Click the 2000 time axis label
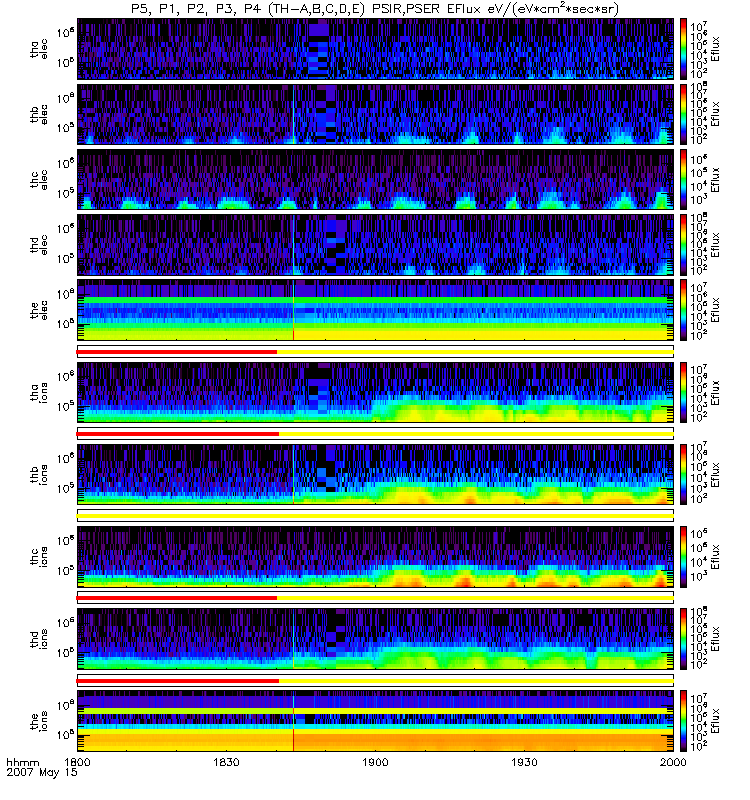Viewport: 750px width, 800px height. [x=673, y=762]
